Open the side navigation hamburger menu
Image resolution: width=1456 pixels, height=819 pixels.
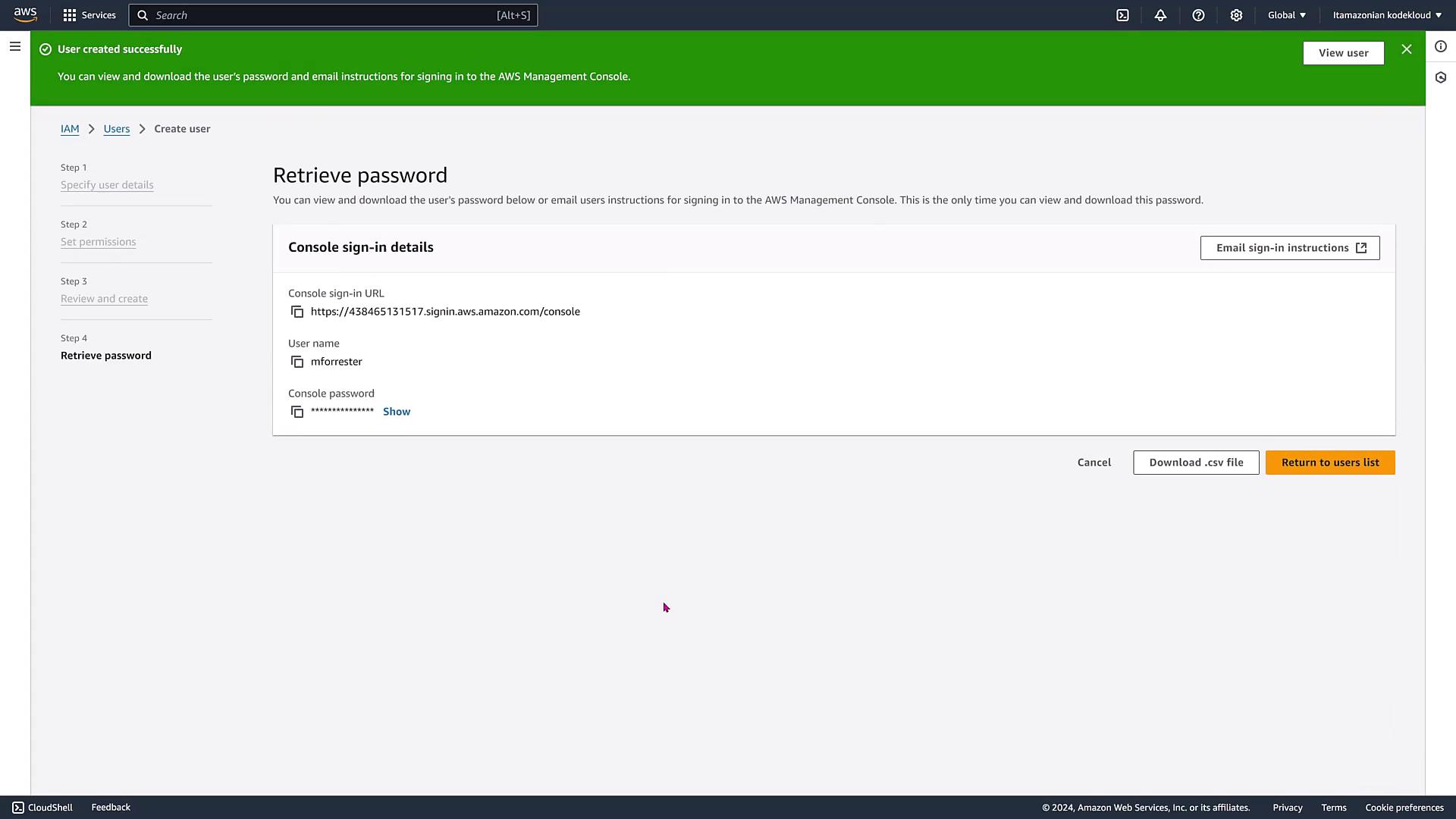pyautogui.click(x=15, y=47)
